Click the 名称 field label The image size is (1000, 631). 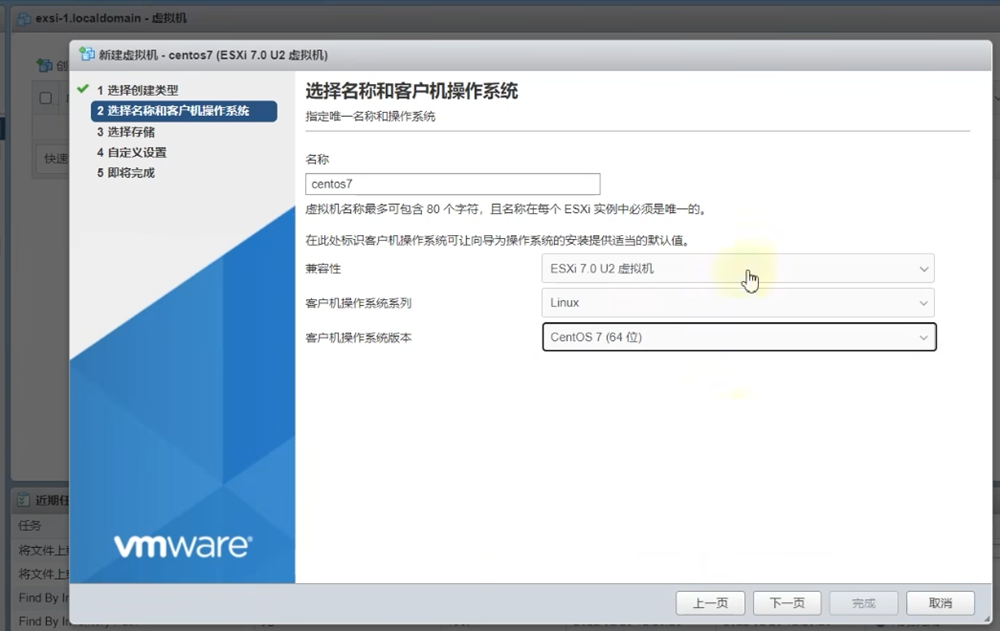(x=317, y=160)
